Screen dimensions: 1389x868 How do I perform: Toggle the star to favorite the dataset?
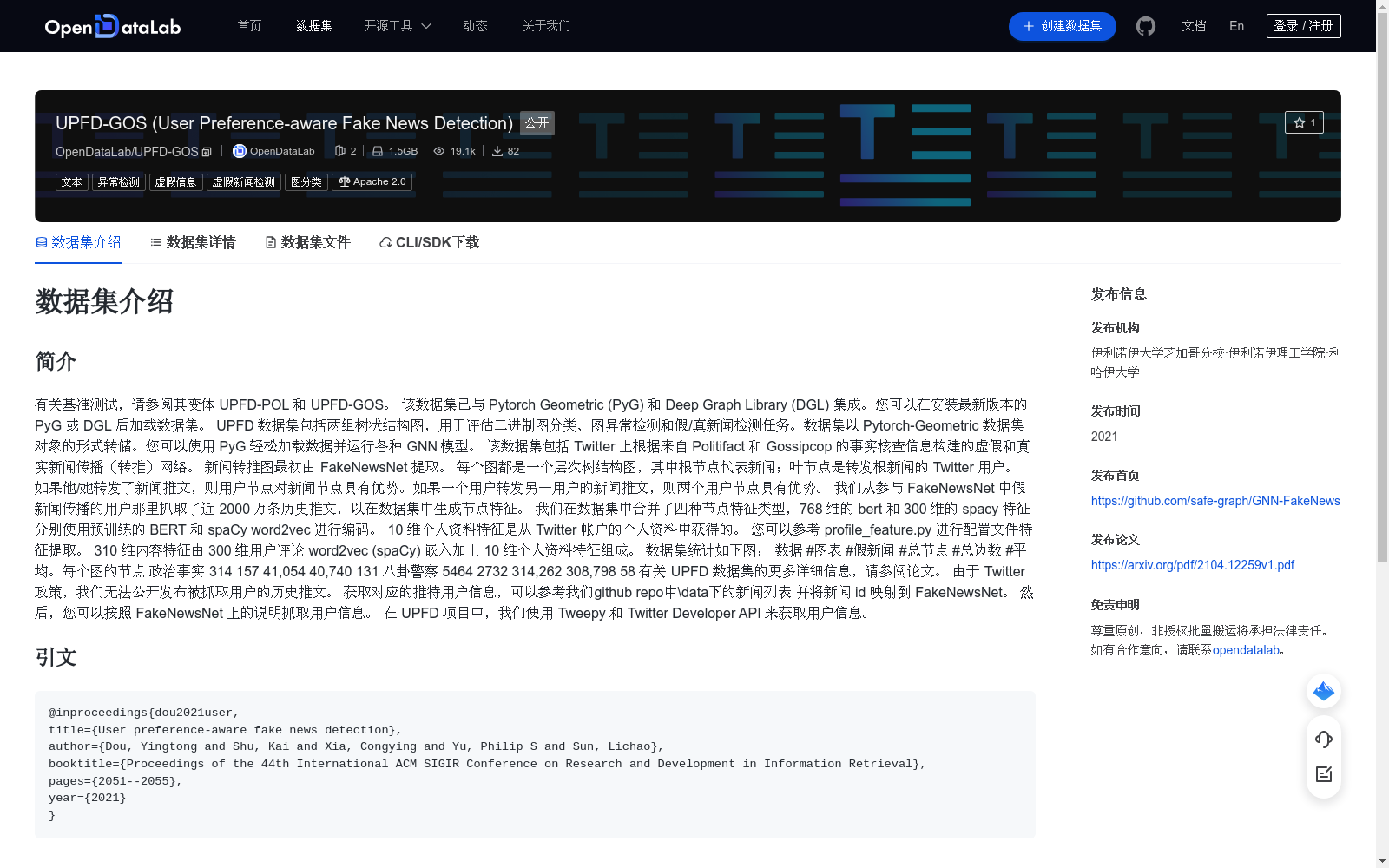[1305, 122]
